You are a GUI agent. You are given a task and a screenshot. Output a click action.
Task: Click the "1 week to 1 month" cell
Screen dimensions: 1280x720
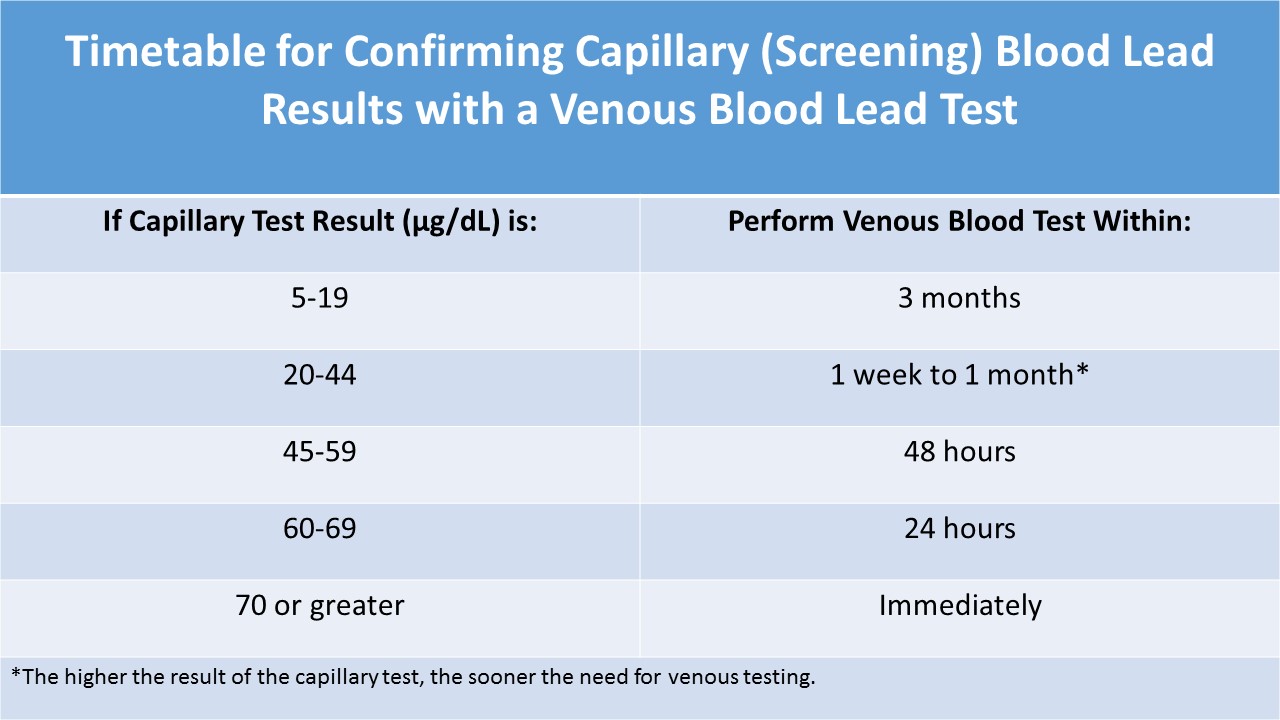pos(950,375)
